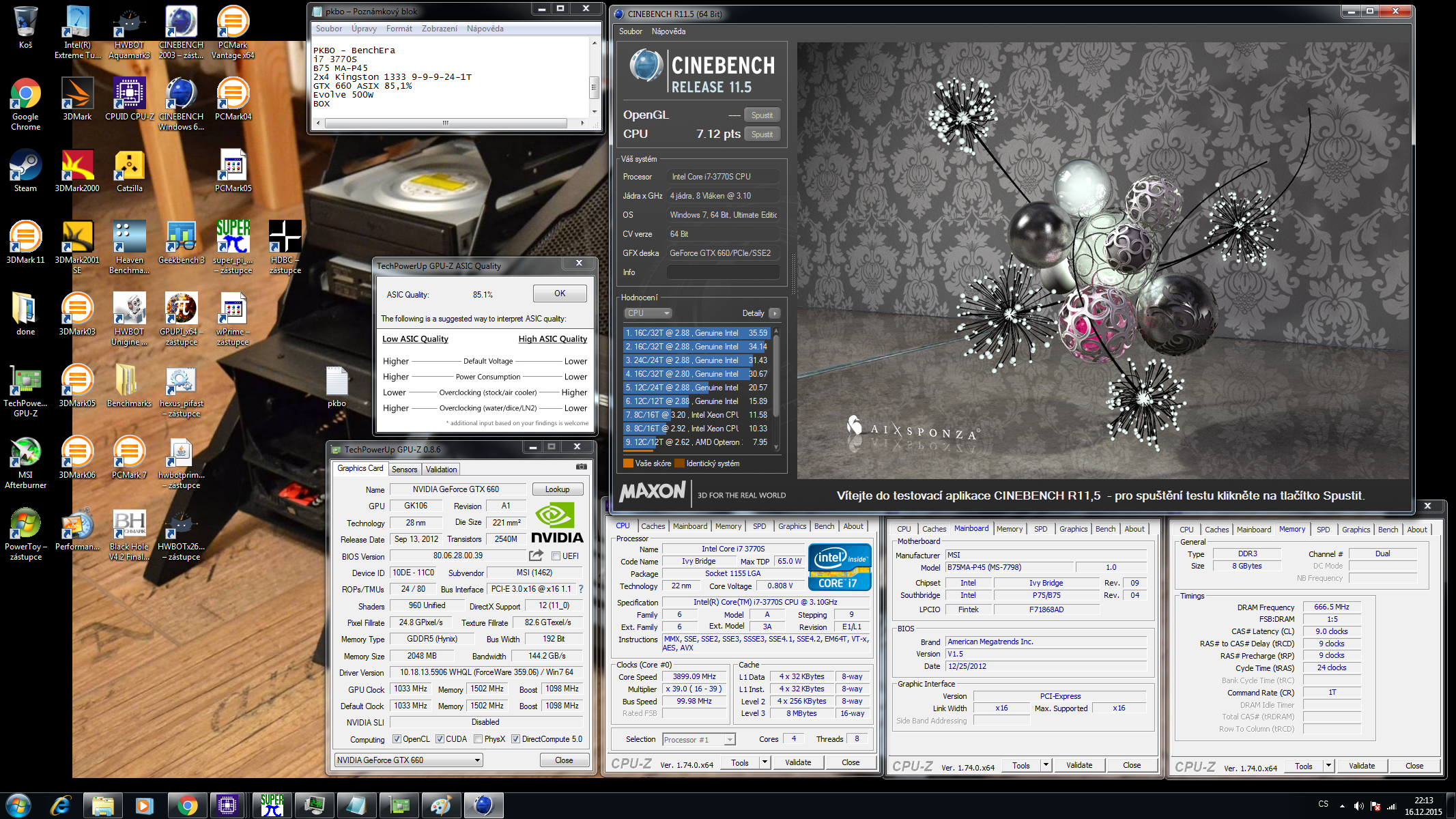Open Geekbench 3 desktop icon
The image size is (1456, 819).
(181, 242)
